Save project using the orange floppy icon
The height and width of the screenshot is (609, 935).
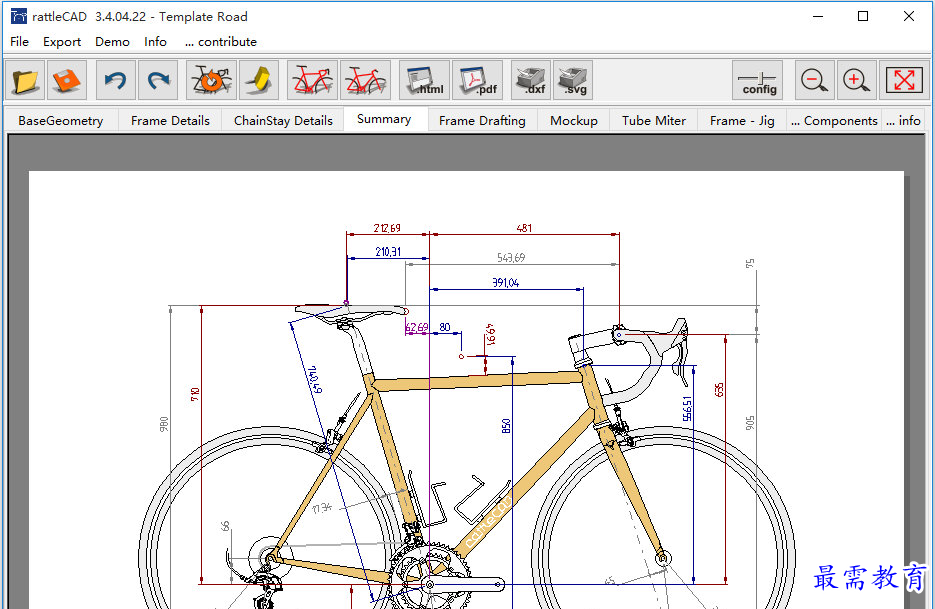coord(67,80)
